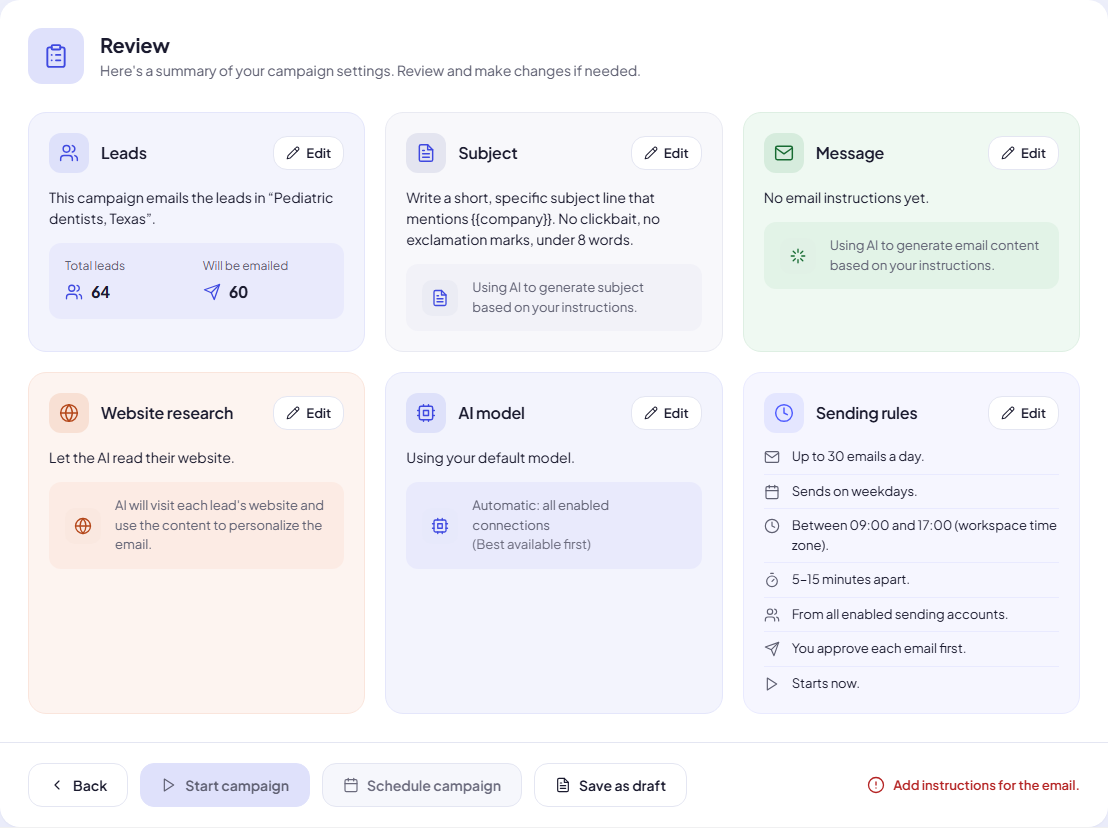Viewport: 1108px width, 828px height.
Task: Click the "Add instructions for the email." warning
Action: (986, 786)
